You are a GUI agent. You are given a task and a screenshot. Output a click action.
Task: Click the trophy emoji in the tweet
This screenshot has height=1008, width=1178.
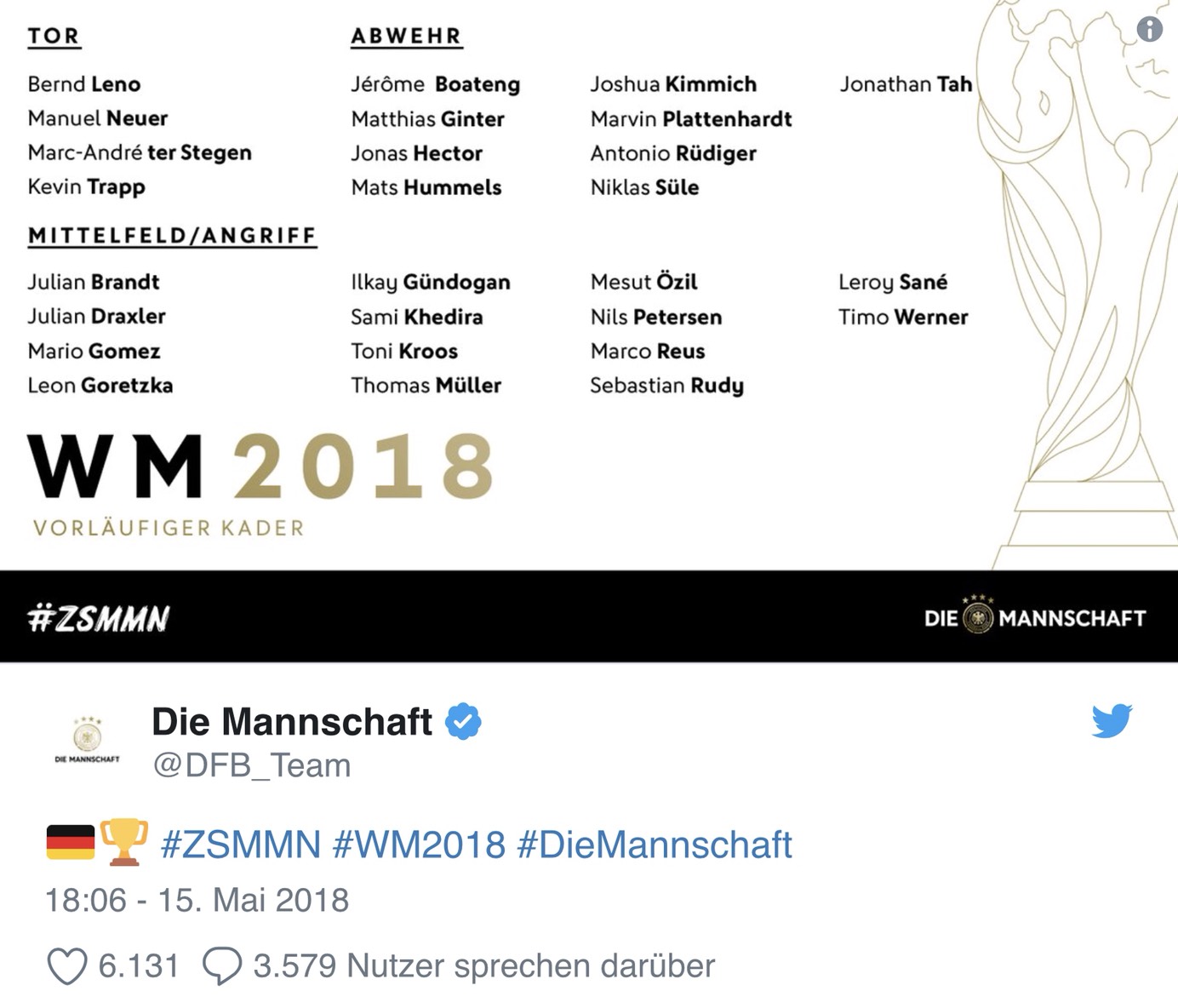123,842
